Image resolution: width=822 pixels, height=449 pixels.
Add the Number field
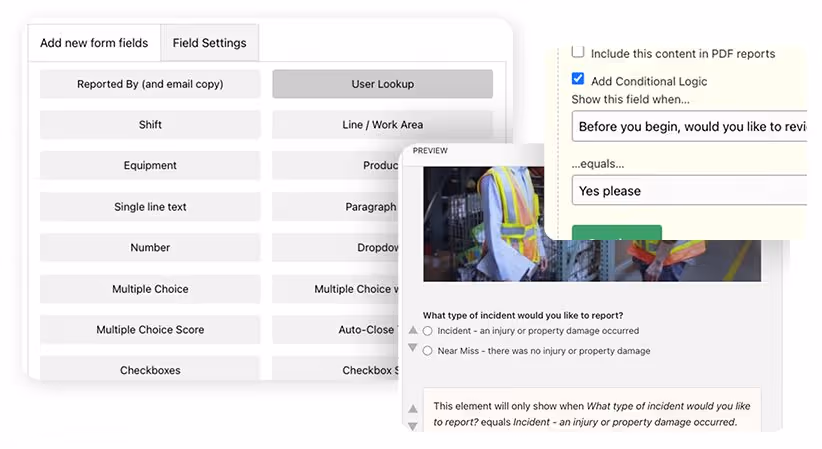coord(150,248)
